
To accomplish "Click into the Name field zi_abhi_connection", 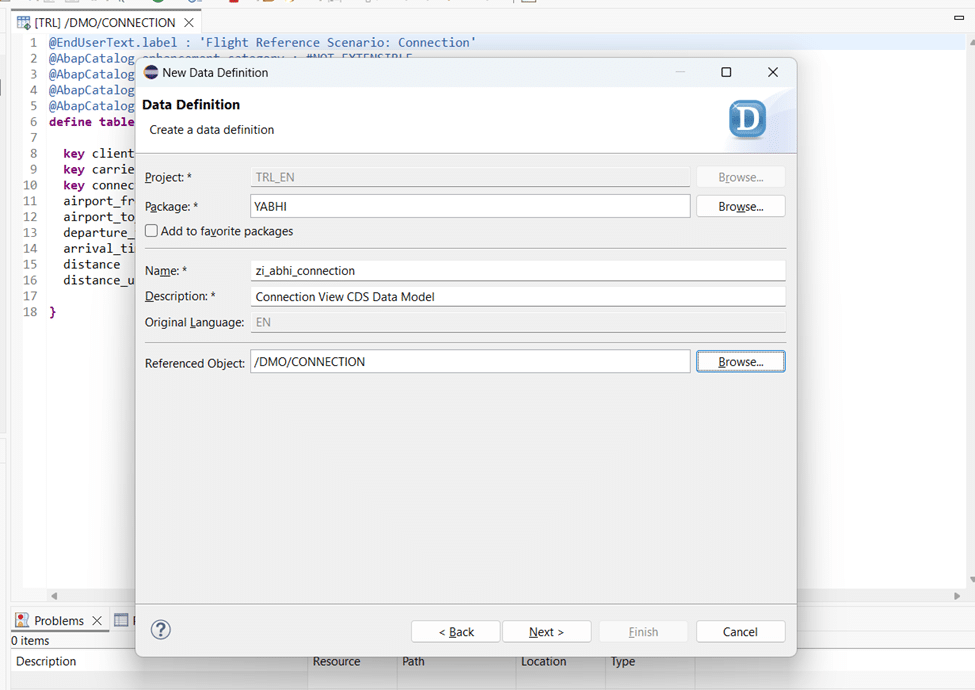I will [x=517, y=270].
